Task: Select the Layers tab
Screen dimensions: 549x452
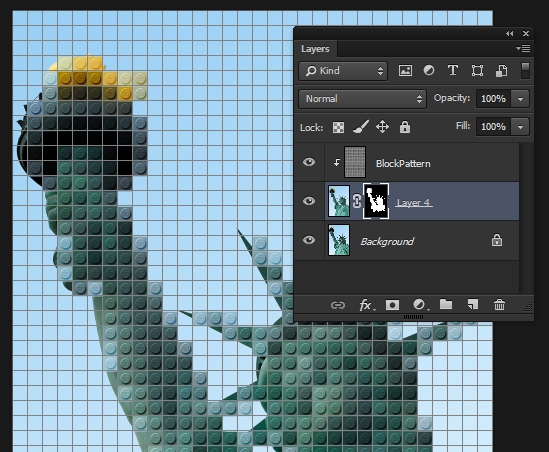Action: [315, 49]
